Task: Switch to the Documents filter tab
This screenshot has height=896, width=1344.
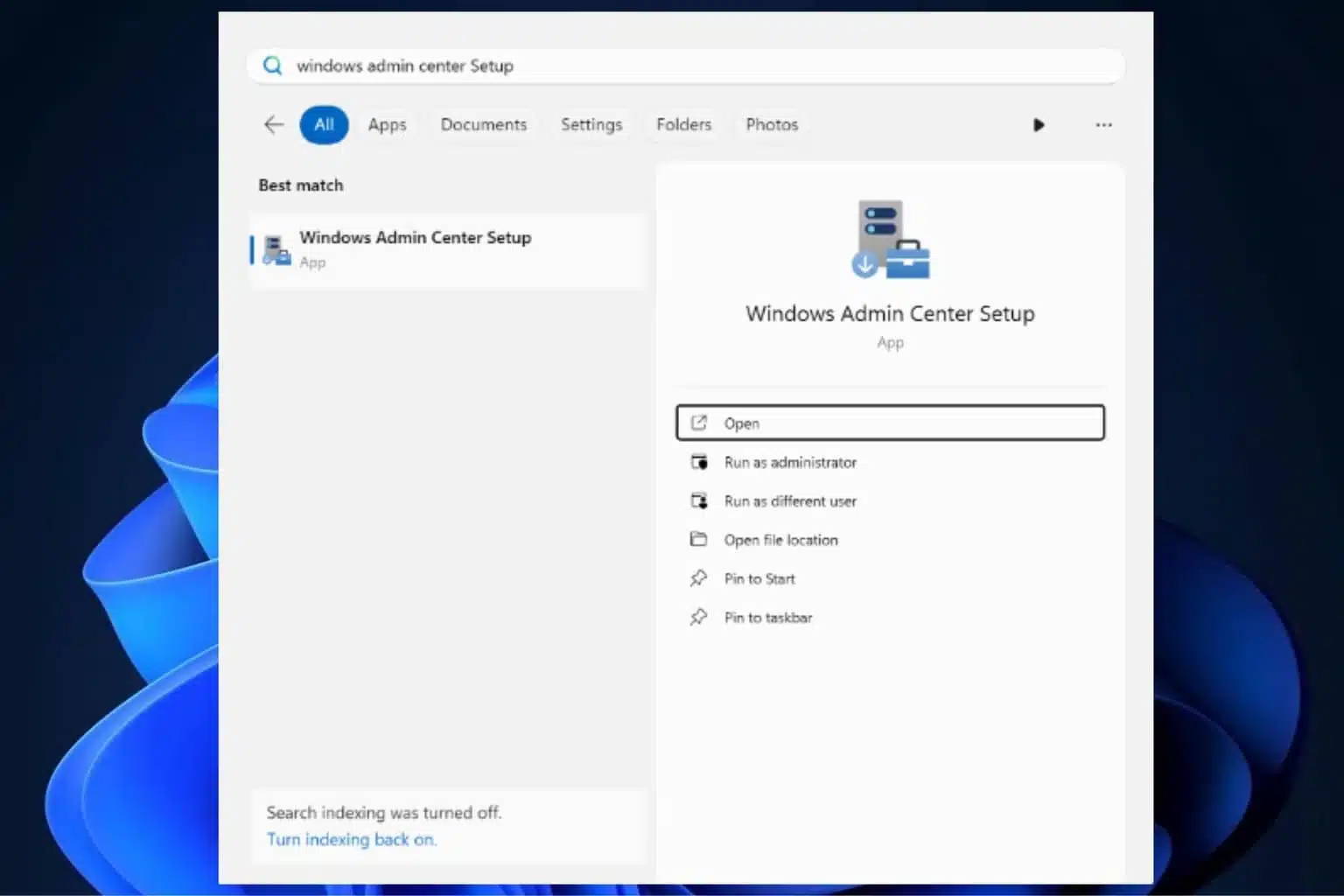Action: tap(483, 124)
